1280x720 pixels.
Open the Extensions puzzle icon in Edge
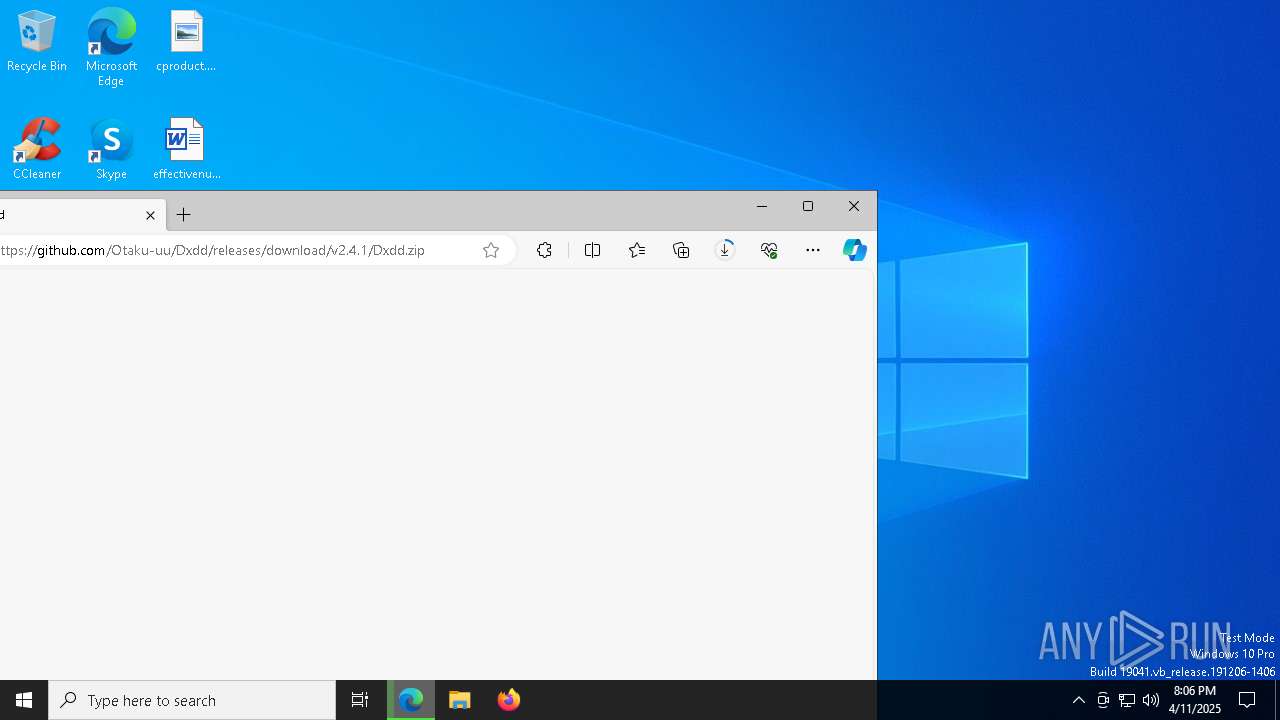point(544,250)
